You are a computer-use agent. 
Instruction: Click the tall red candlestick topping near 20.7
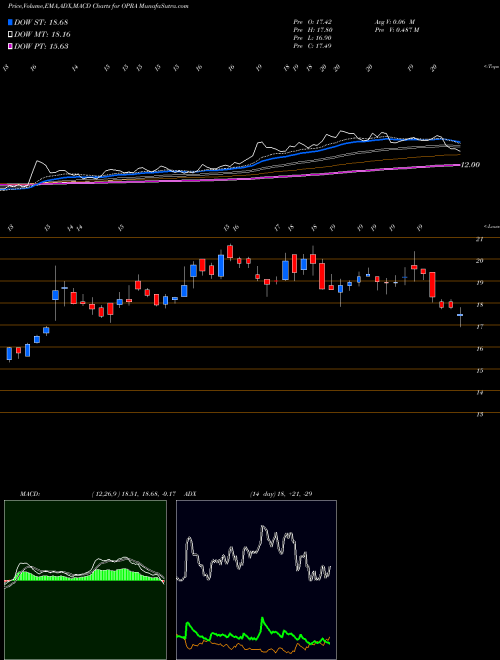coord(230,252)
